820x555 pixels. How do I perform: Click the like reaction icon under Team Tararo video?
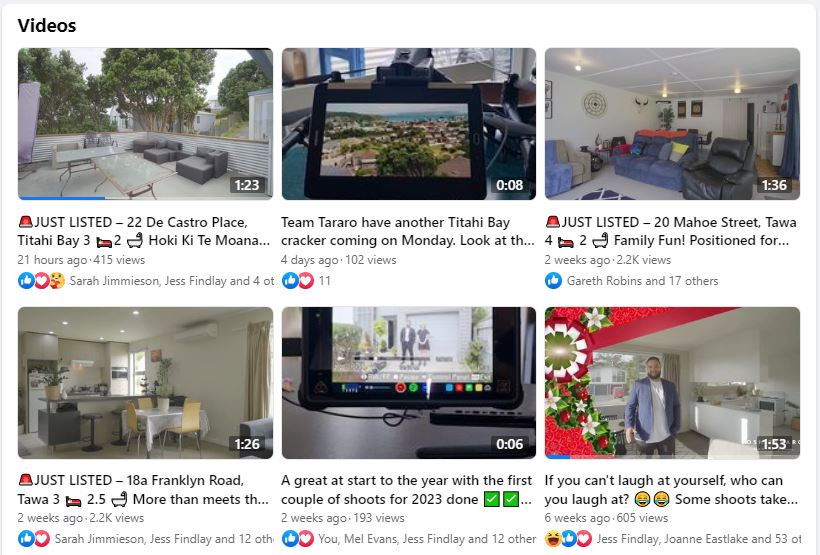click(x=290, y=281)
